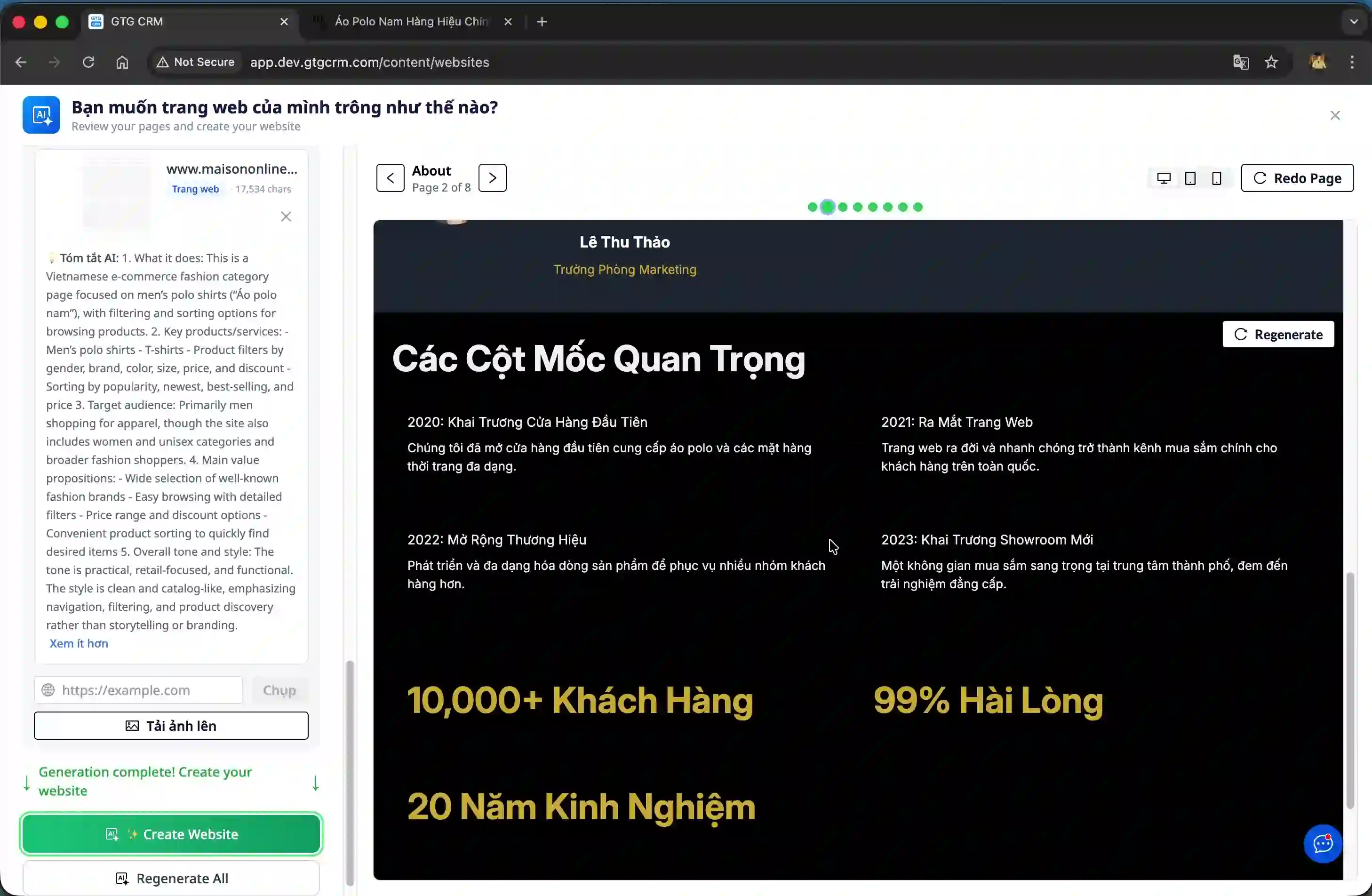This screenshot has height=896, width=1372.
Task: Select the first page indicator dot
Action: click(812, 207)
